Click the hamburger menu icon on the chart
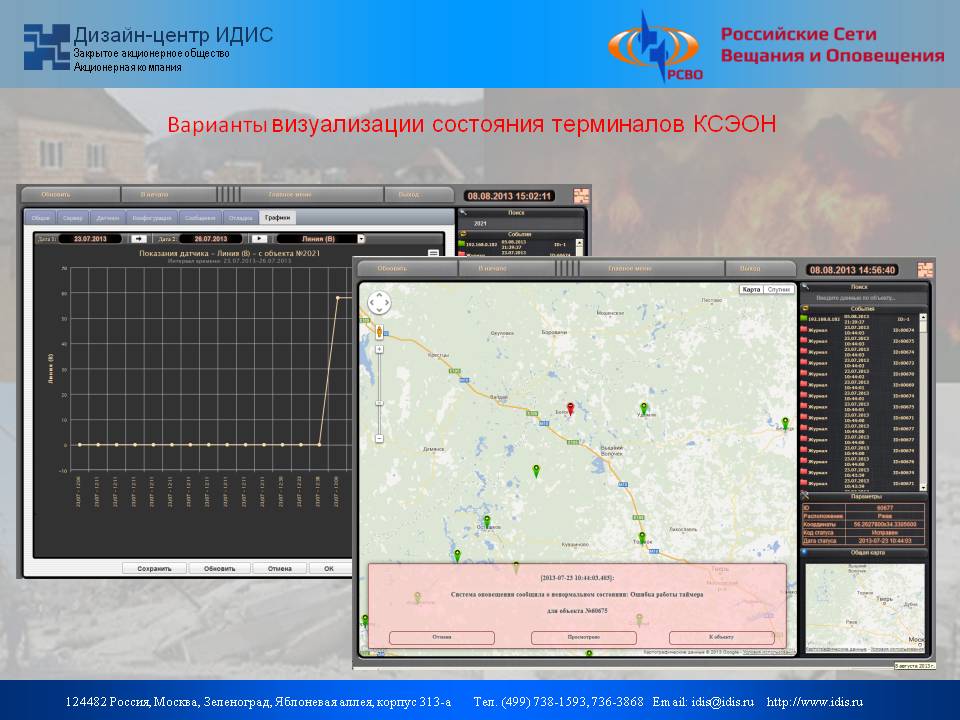Viewport: 960px width, 720px height. pos(433,253)
